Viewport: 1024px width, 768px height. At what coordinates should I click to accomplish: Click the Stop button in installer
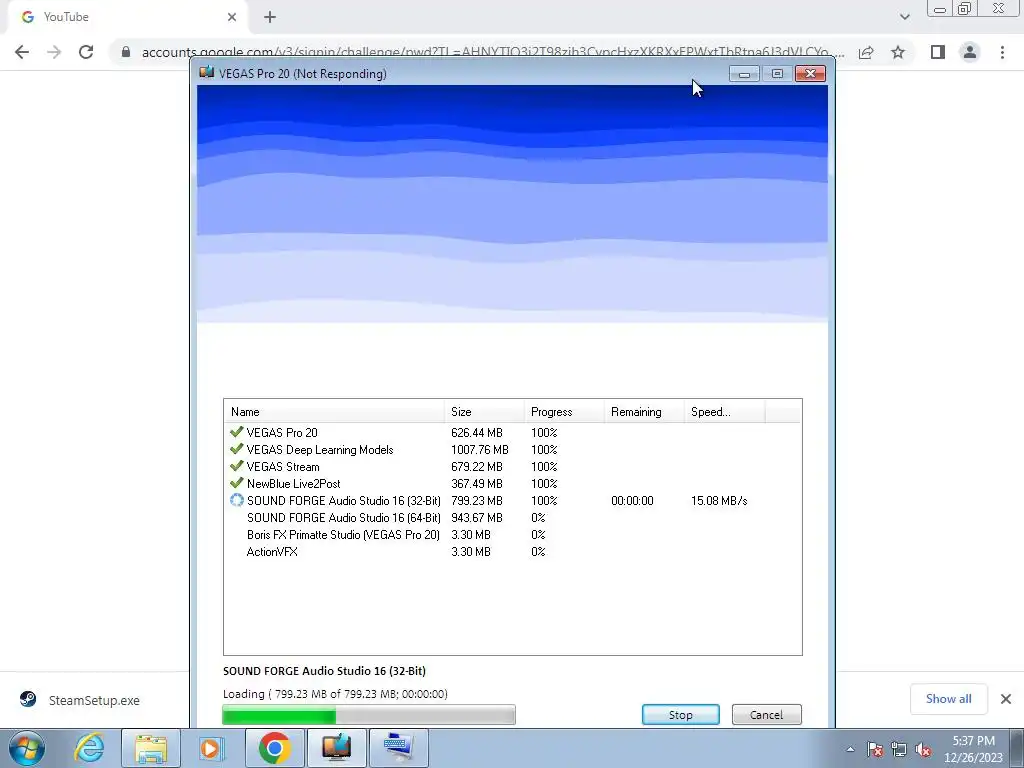680,714
